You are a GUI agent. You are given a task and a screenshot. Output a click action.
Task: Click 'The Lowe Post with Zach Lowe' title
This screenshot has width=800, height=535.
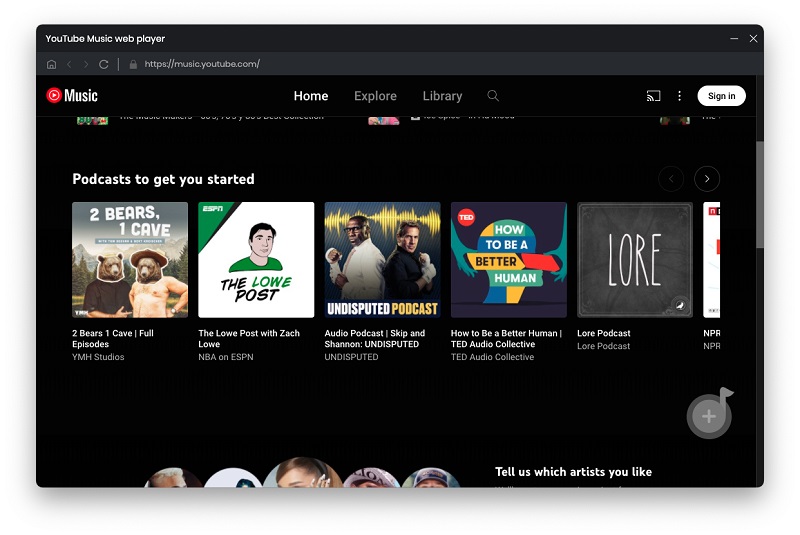click(x=249, y=339)
